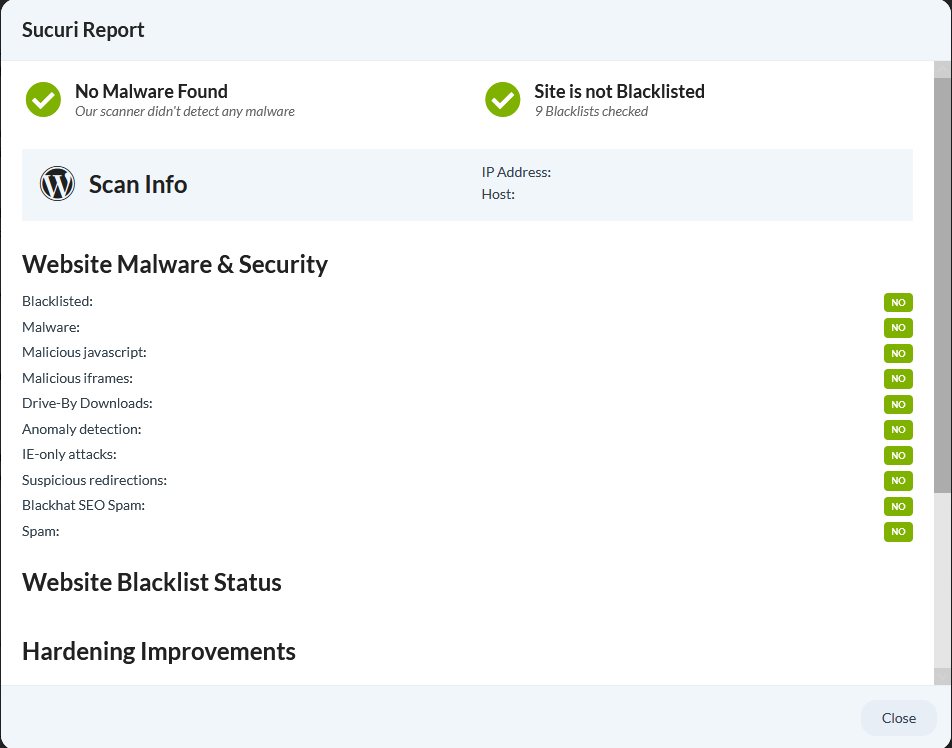This screenshot has width=952, height=748.
Task: Click the Site is not Blacklisted checkmark icon
Action: click(x=502, y=99)
